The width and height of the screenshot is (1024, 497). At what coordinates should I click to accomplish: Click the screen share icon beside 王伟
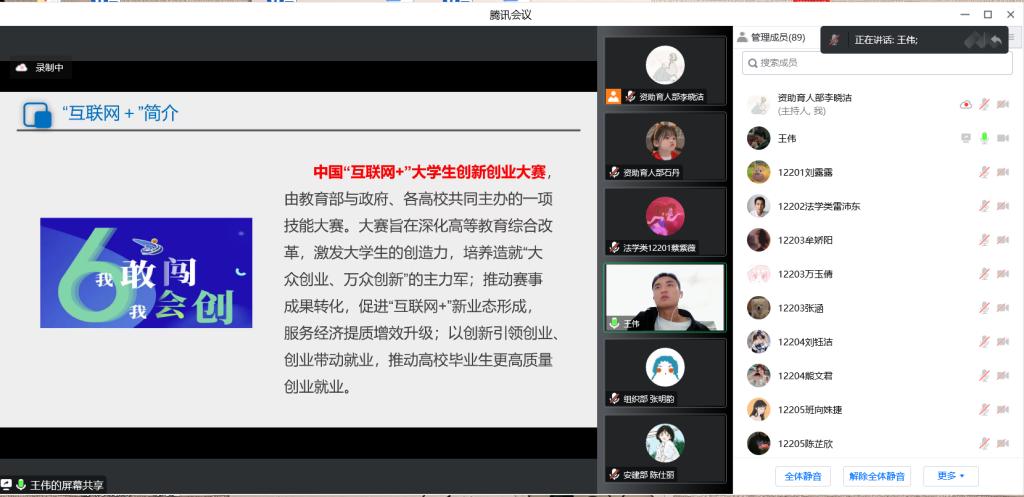coord(965,138)
